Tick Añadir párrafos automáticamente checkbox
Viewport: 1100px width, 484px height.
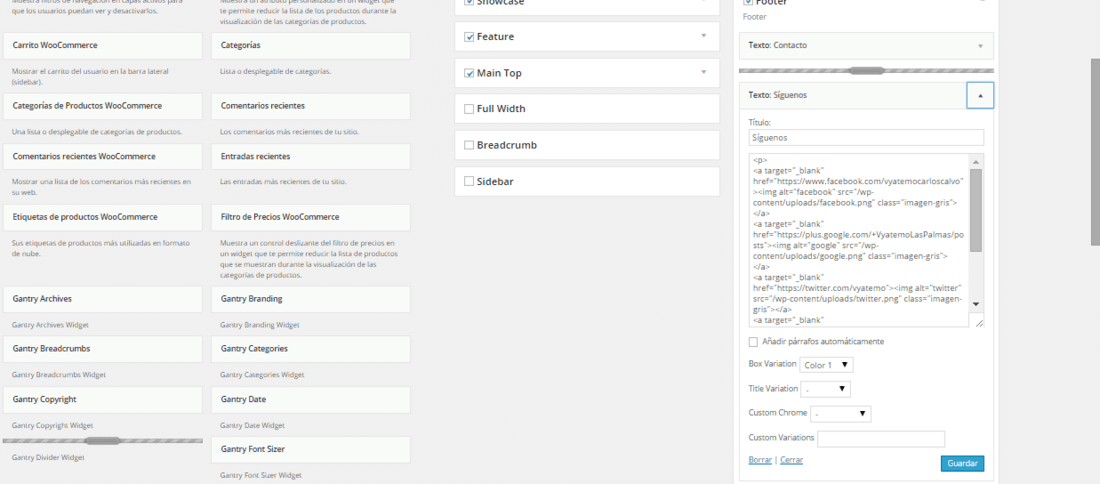click(753, 342)
